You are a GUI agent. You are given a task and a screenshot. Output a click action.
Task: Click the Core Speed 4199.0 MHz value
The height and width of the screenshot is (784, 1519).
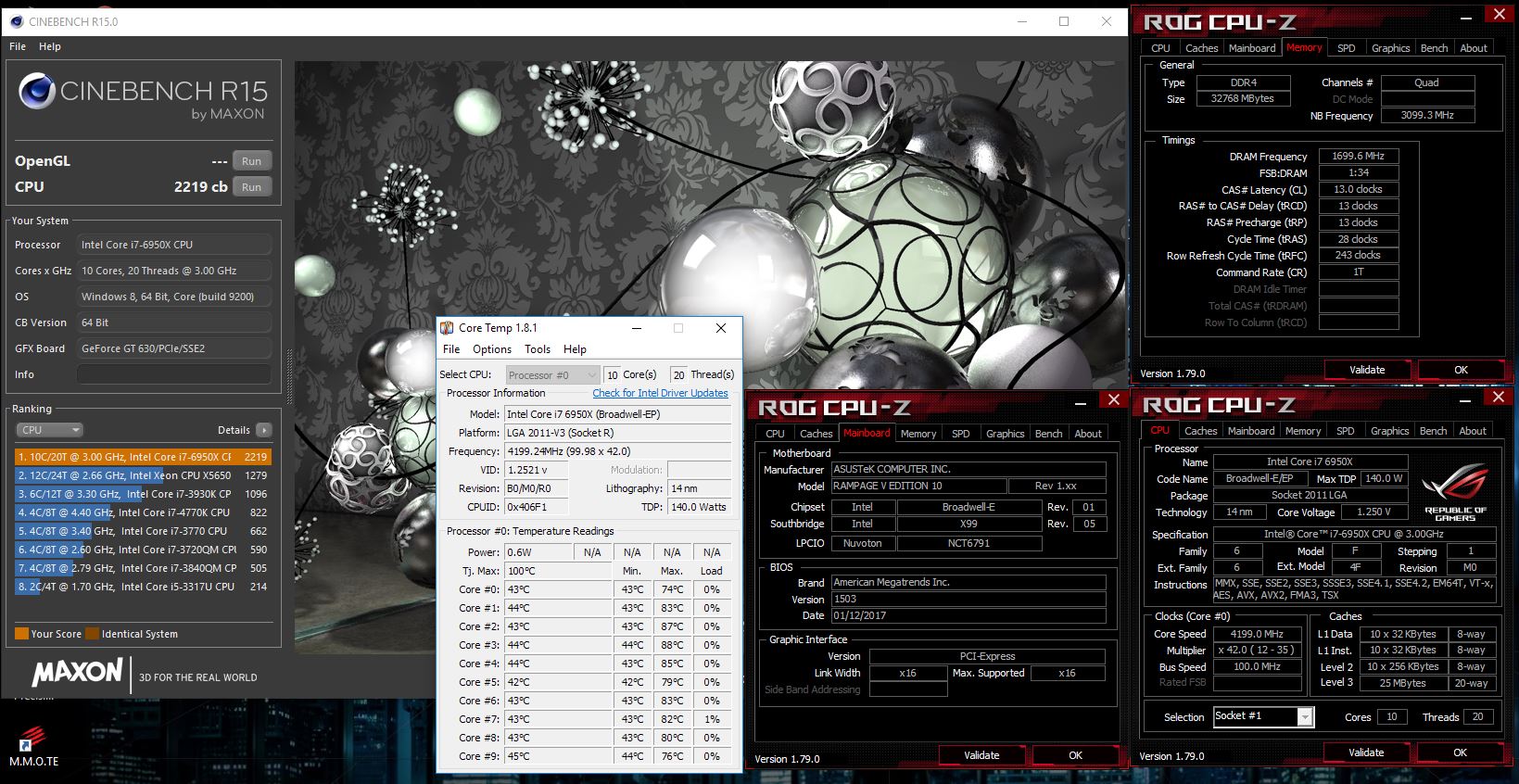point(1257,634)
